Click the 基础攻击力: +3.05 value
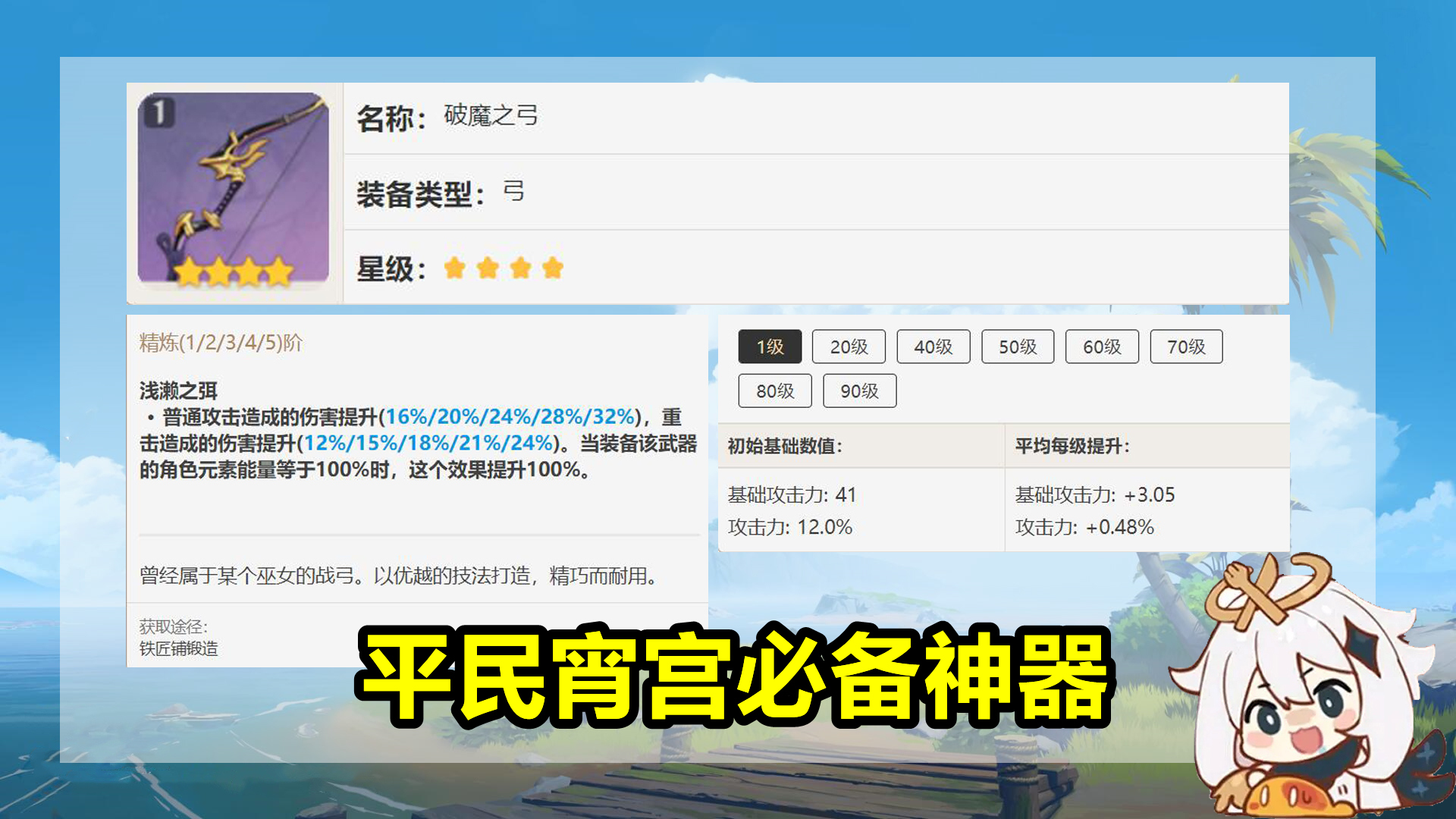The image size is (1456, 819). pos(1095,495)
